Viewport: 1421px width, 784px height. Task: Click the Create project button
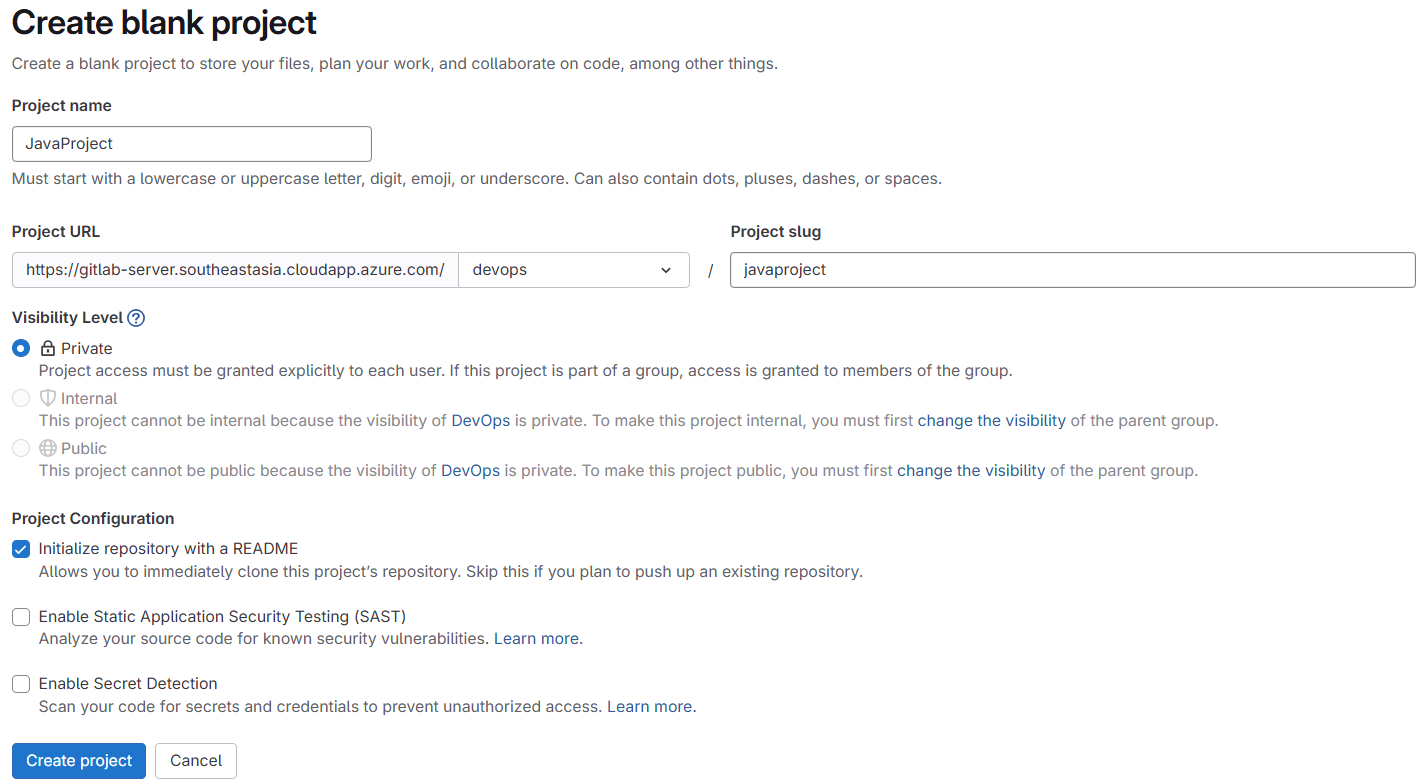click(78, 760)
